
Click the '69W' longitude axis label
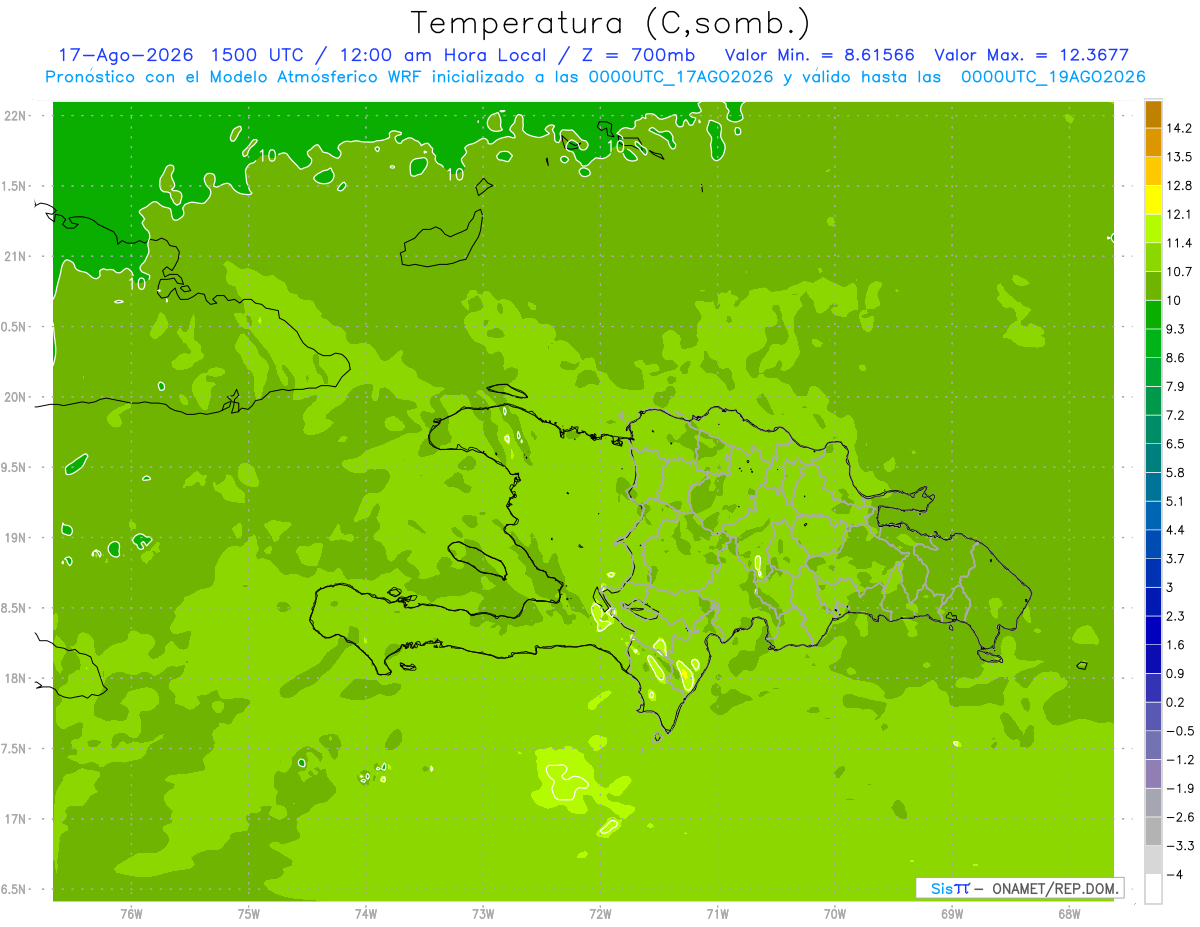click(x=952, y=914)
